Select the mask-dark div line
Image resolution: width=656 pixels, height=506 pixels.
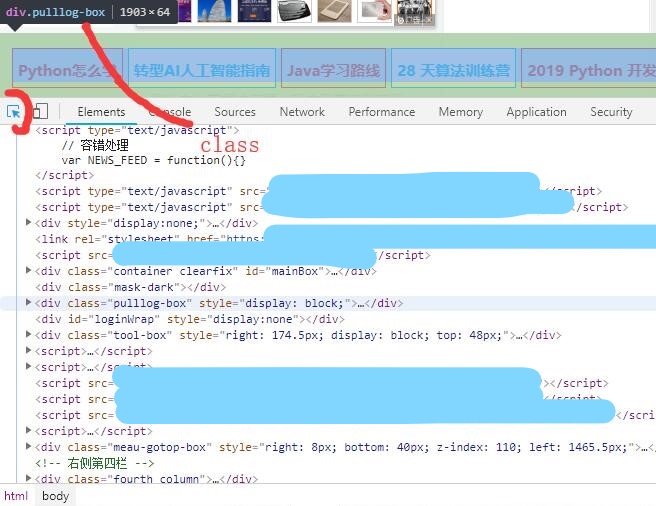point(131,287)
